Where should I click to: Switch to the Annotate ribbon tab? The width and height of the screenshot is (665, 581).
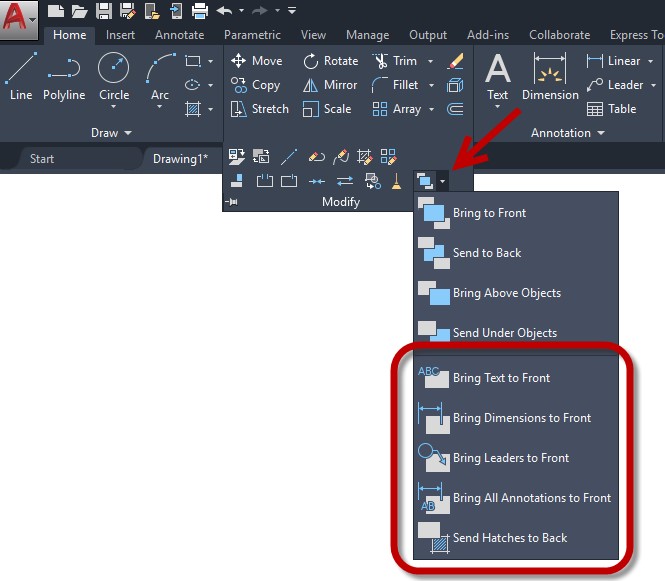click(x=179, y=35)
